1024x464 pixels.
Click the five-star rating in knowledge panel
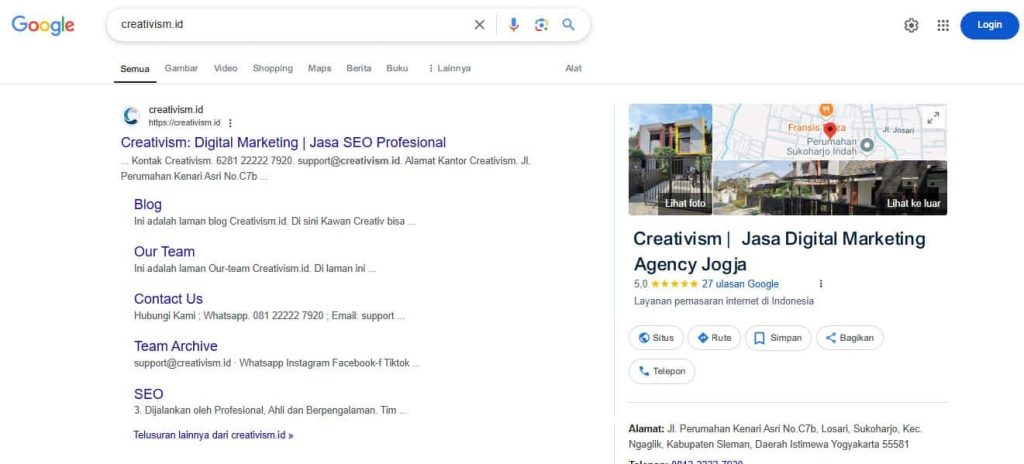674,284
